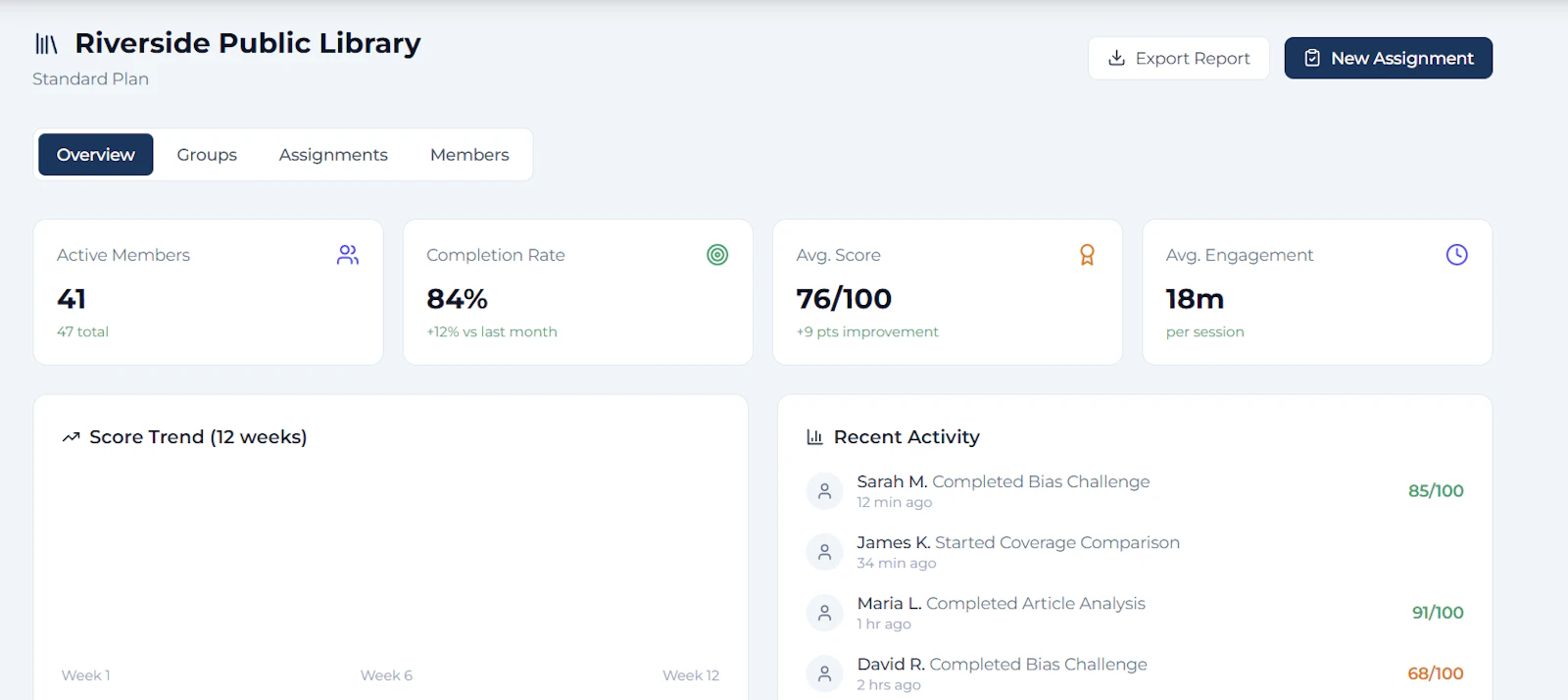This screenshot has height=700, width=1568.
Task: Click the Score Trend arrow icon
Action: (71, 437)
